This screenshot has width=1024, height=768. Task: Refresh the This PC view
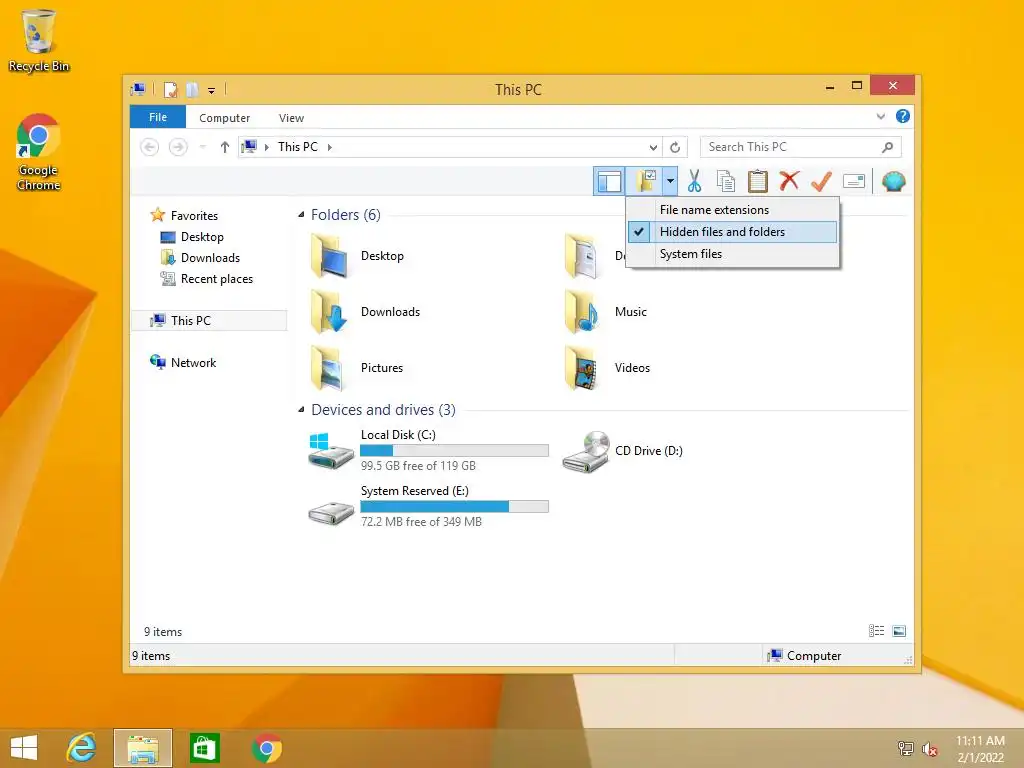point(675,147)
